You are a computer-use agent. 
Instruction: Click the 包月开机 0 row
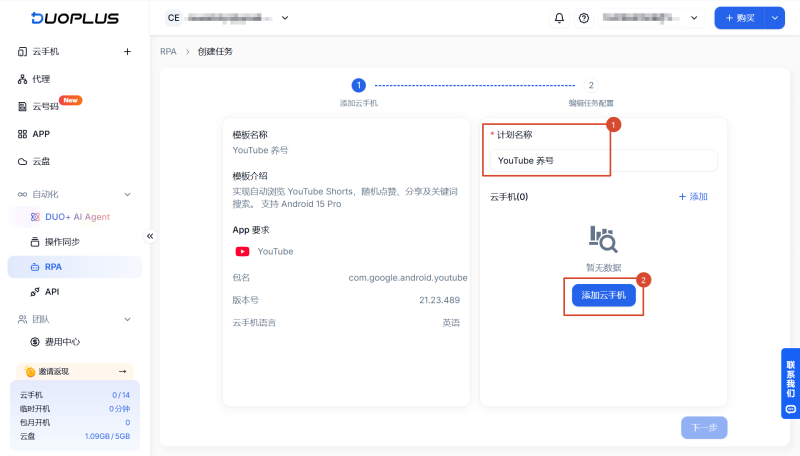[74, 422]
